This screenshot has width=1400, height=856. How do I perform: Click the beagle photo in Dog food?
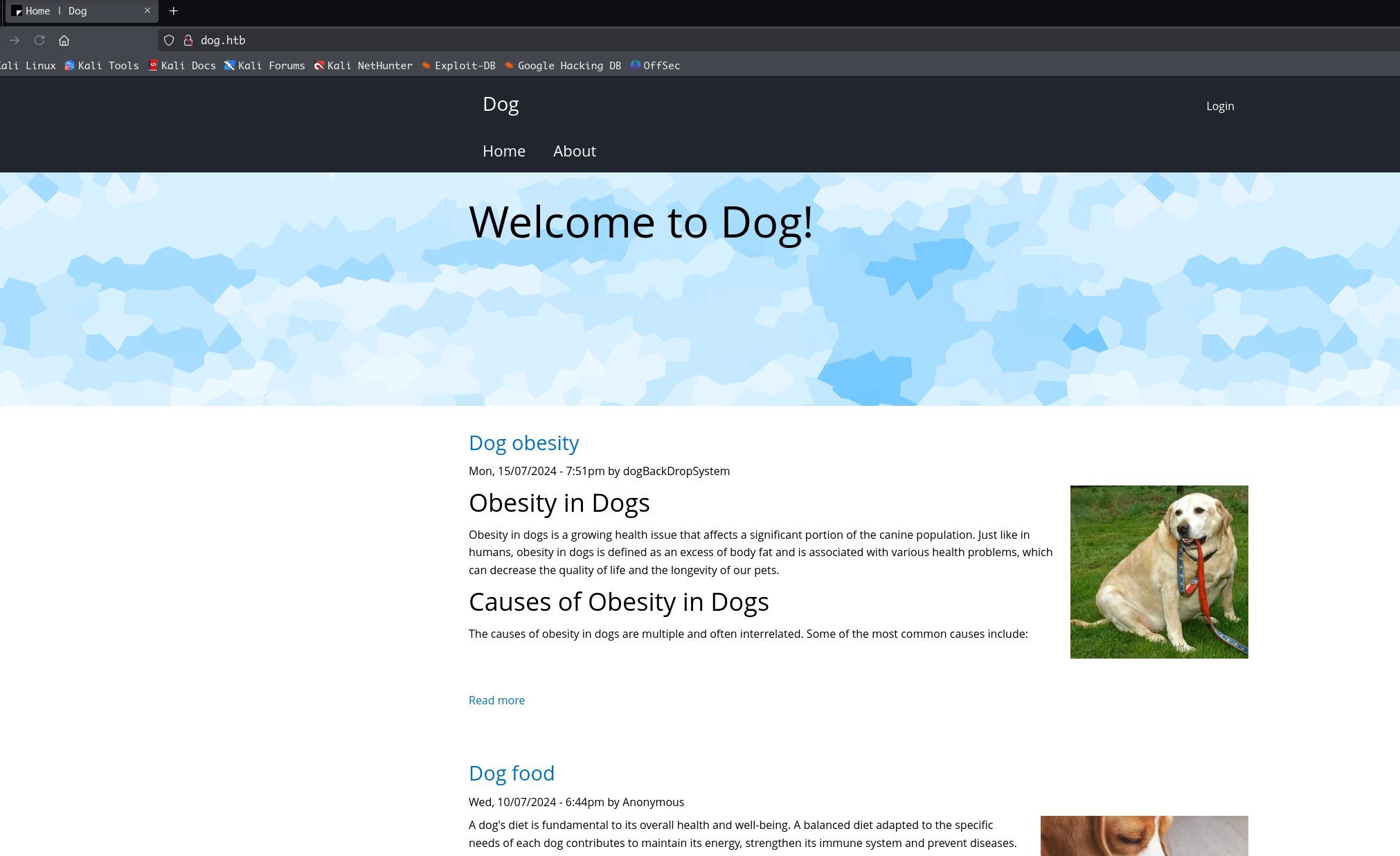click(1144, 836)
